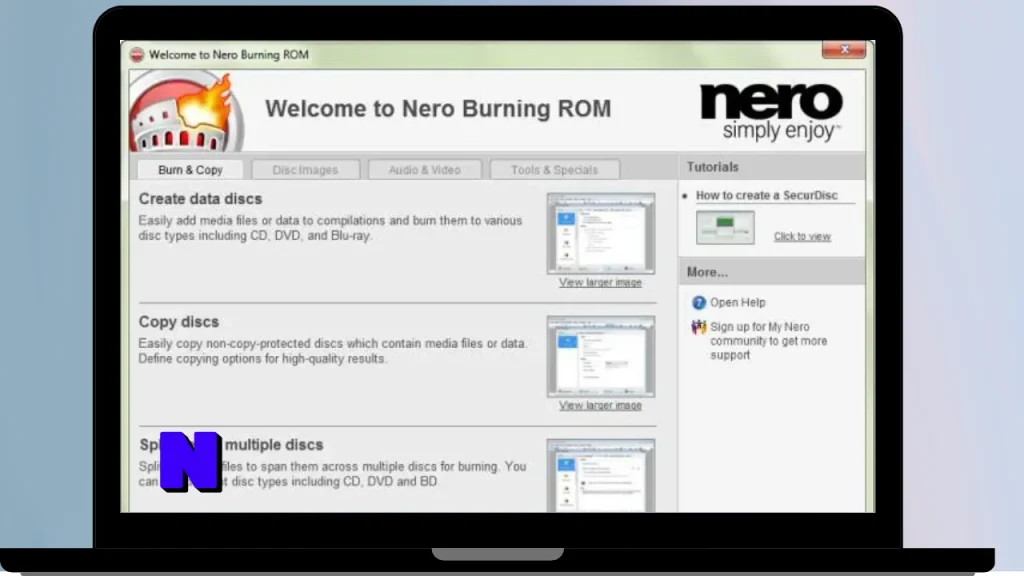The width and height of the screenshot is (1024, 576).
Task: Click the Click to view link
Action: 802,236
